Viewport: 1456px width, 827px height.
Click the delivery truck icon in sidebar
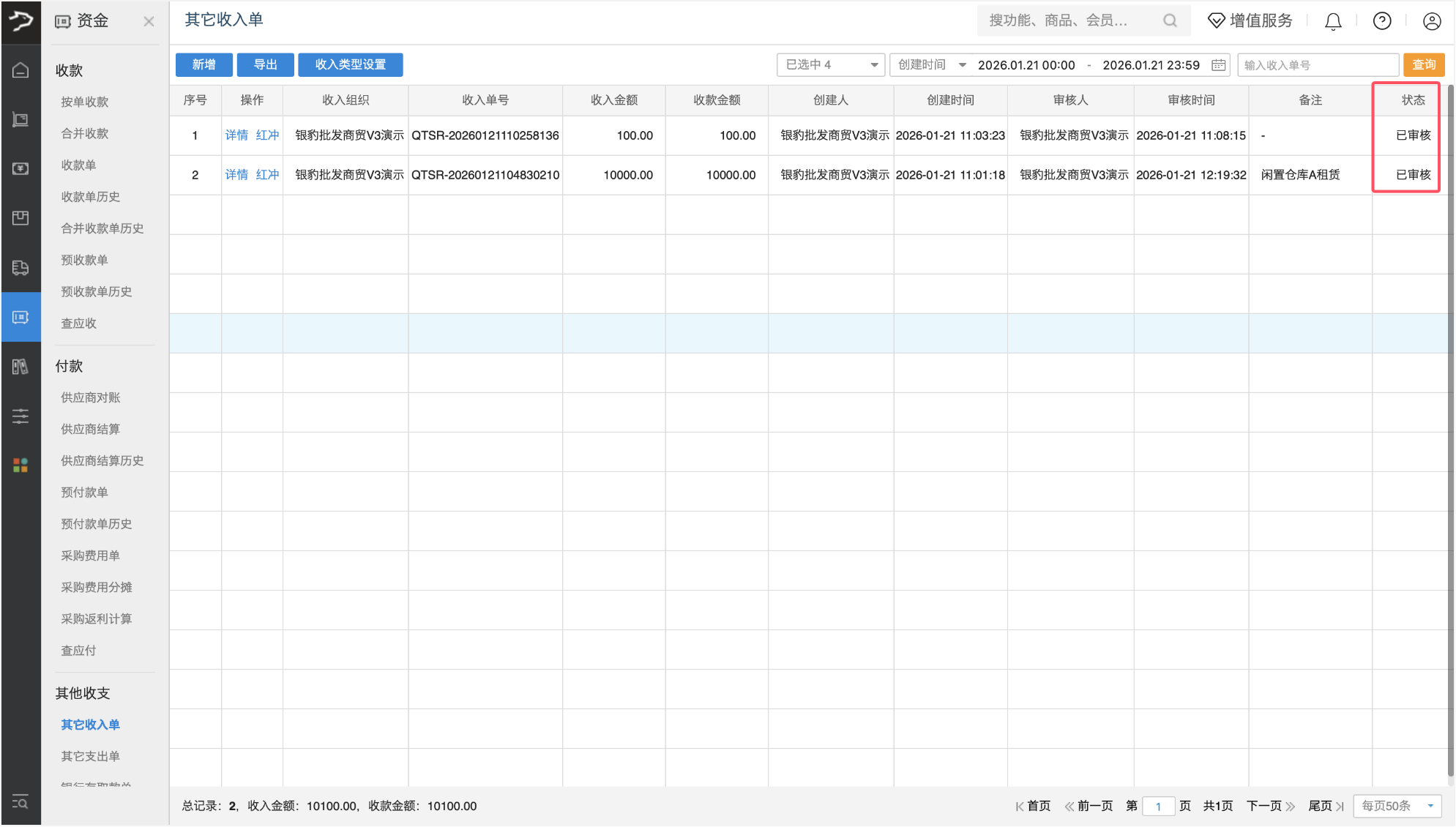(21, 268)
